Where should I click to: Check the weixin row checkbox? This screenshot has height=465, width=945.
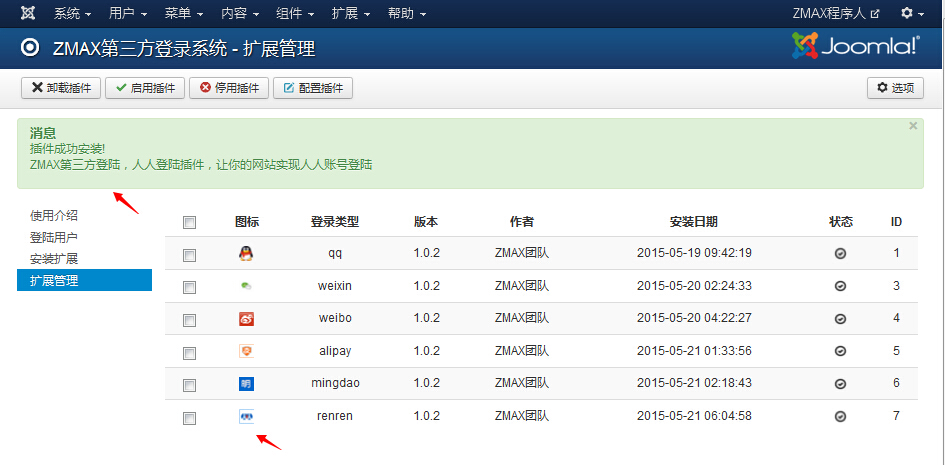(189, 288)
